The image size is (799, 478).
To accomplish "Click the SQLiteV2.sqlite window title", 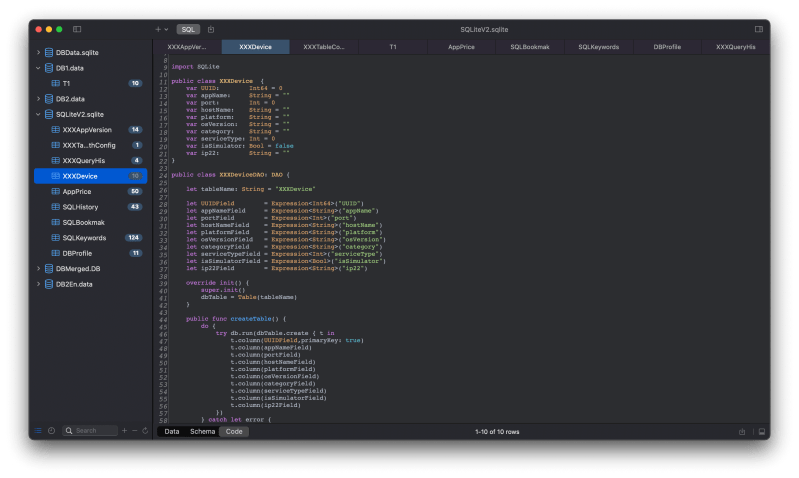I will pos(484,30).
